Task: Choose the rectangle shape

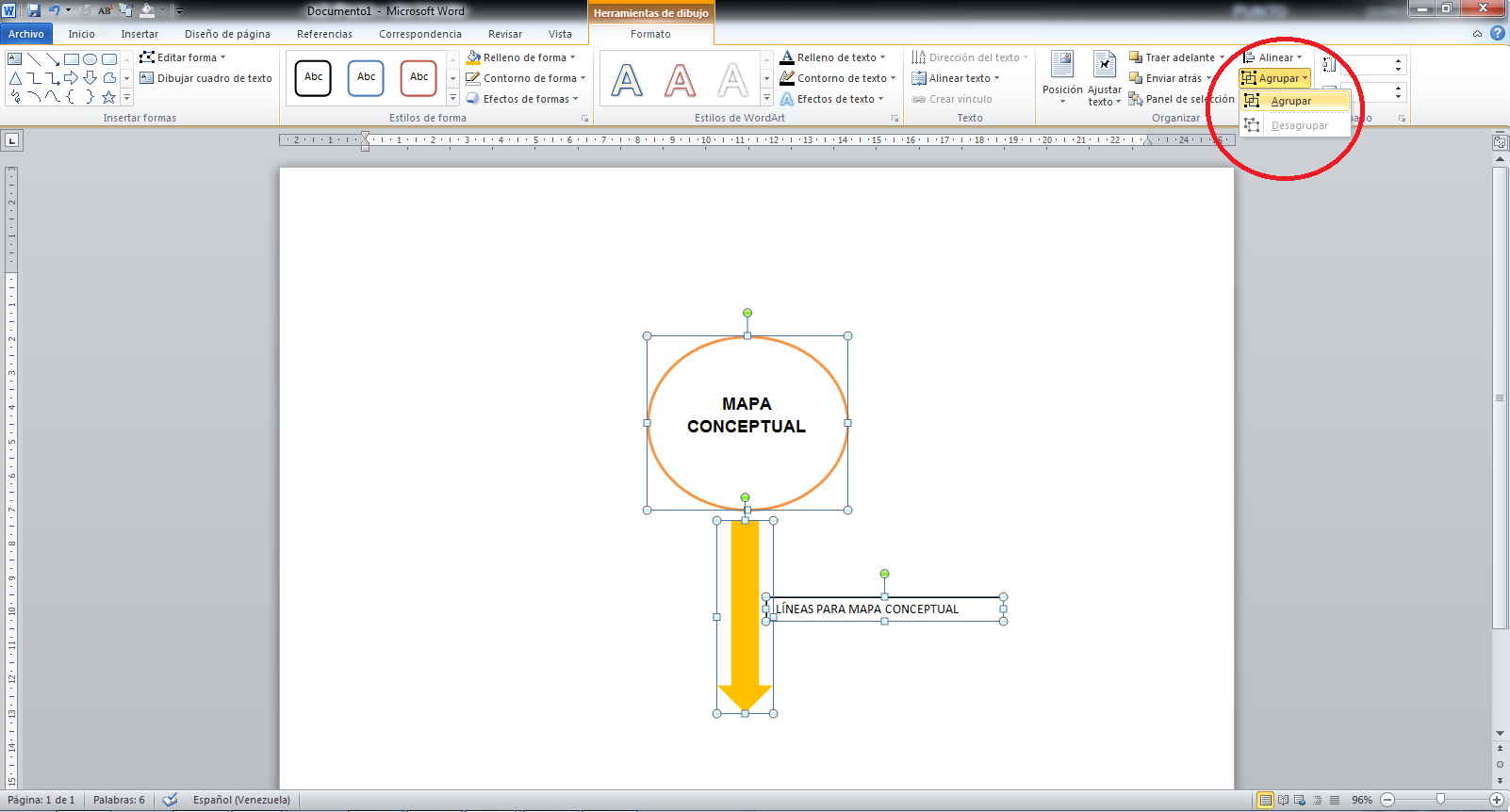Action: pyautogui.click(x=72, y=58)
